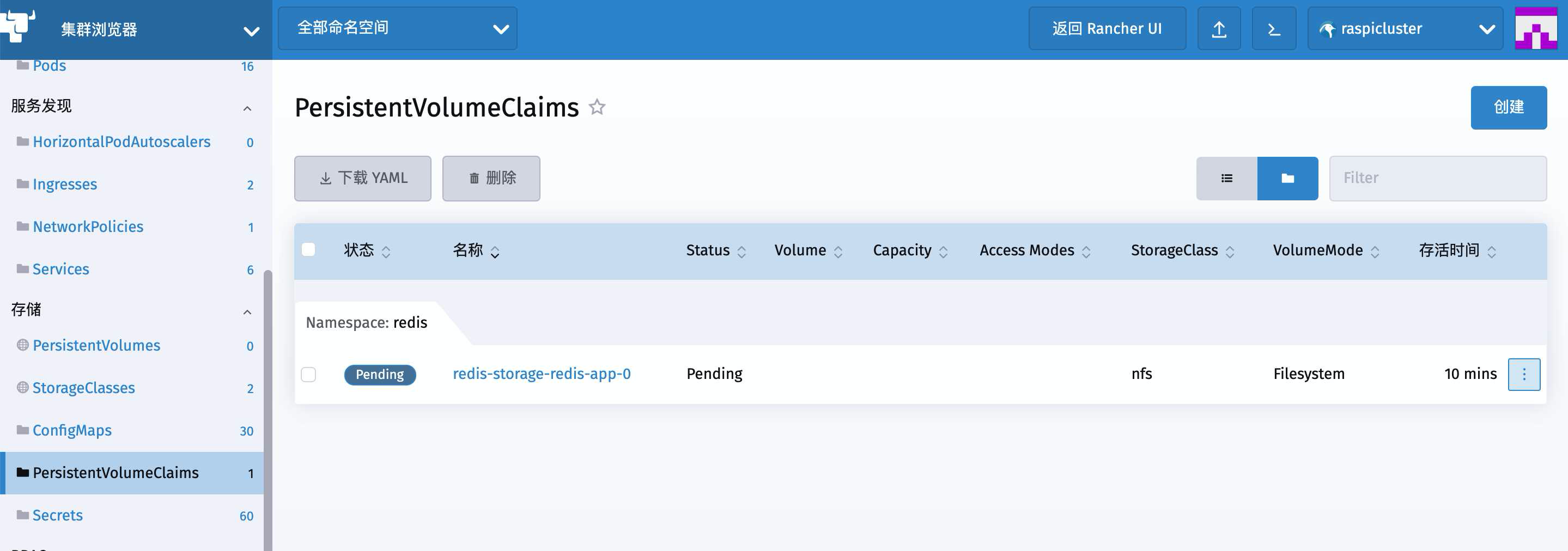Sort table by Capacity column

[x=910, y=250]
